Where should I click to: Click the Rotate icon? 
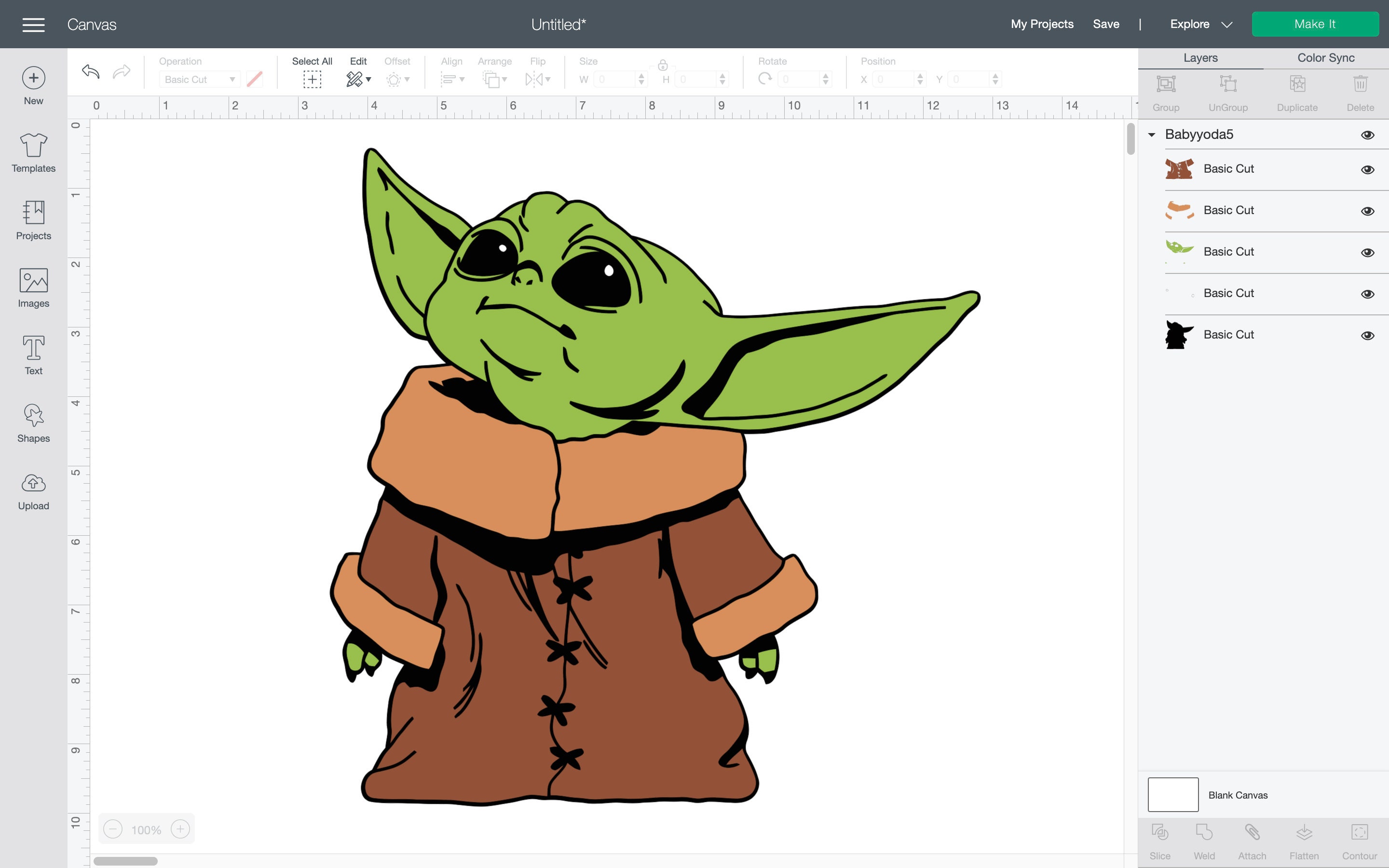(x=764, y=79)
